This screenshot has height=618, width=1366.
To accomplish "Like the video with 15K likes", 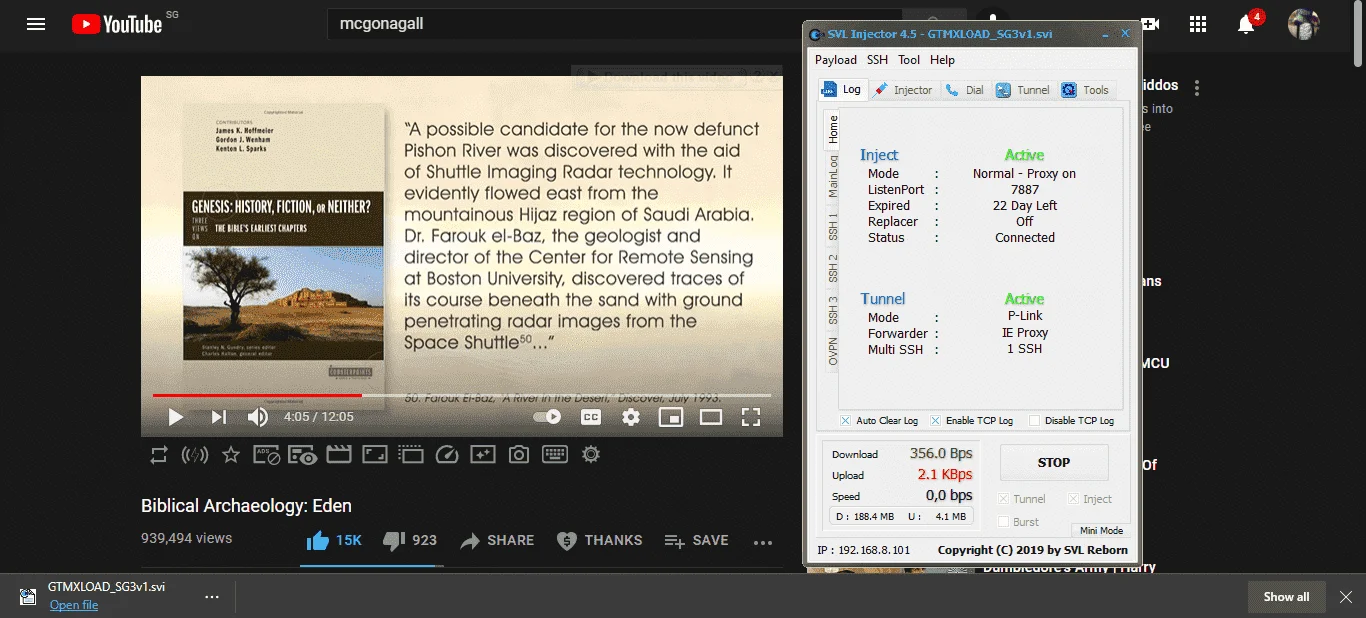I will 334,541.
